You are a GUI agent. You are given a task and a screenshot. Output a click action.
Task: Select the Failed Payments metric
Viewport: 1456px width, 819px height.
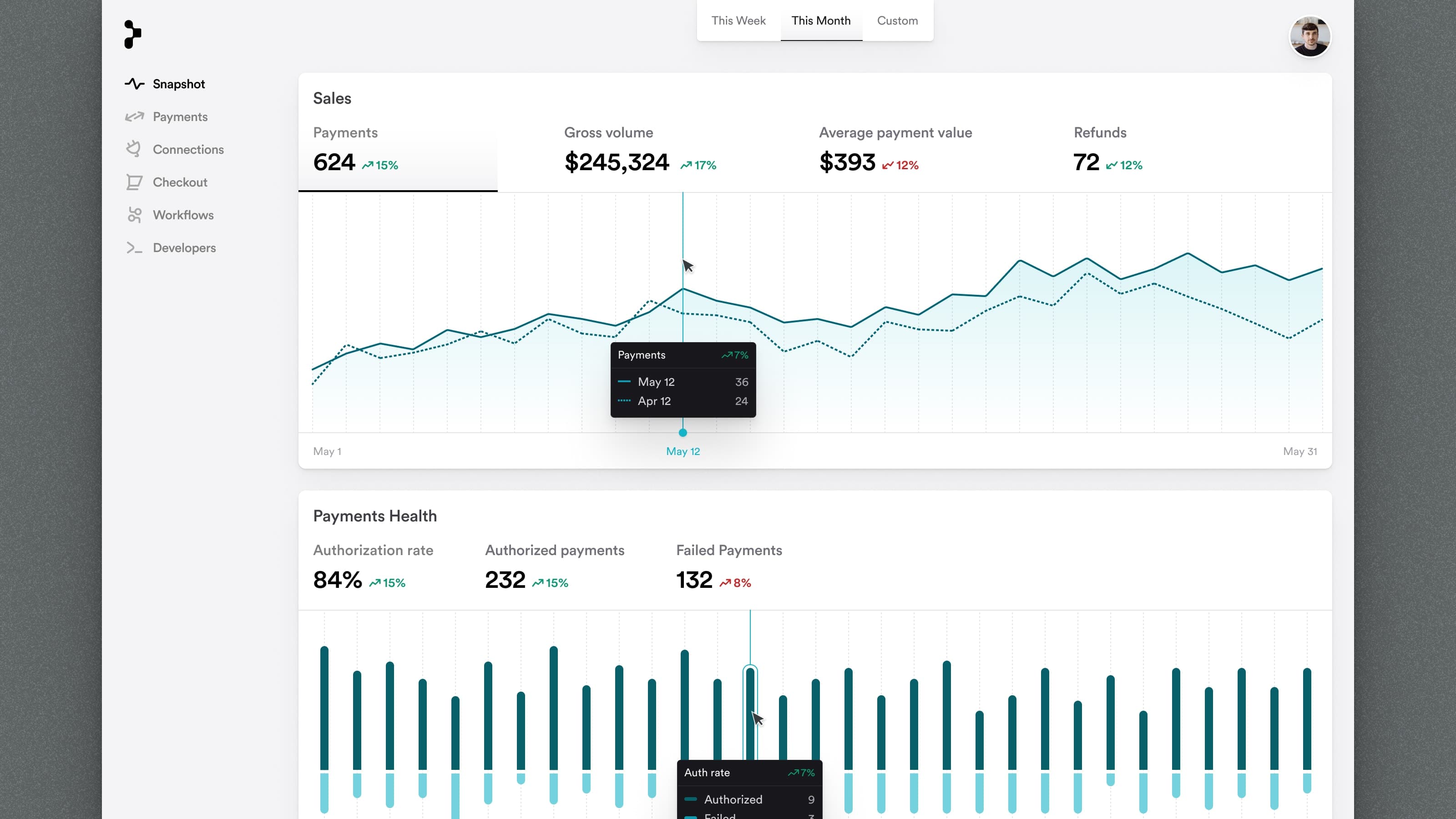point(728,567)
